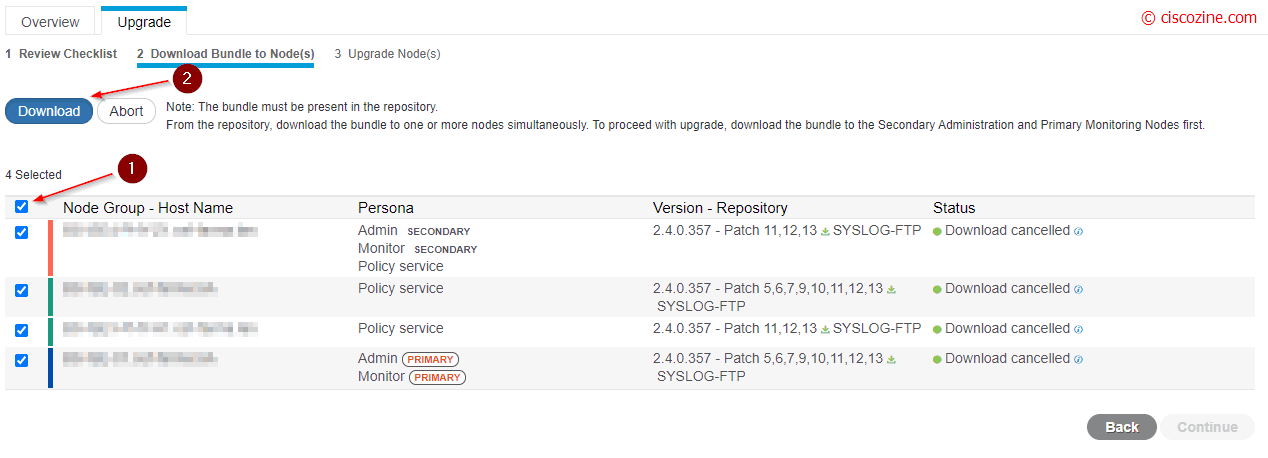Viewport: 1268px width, 458px height.
Task: Click the '4 Selected' counter text
Action: tap(34, 175)
